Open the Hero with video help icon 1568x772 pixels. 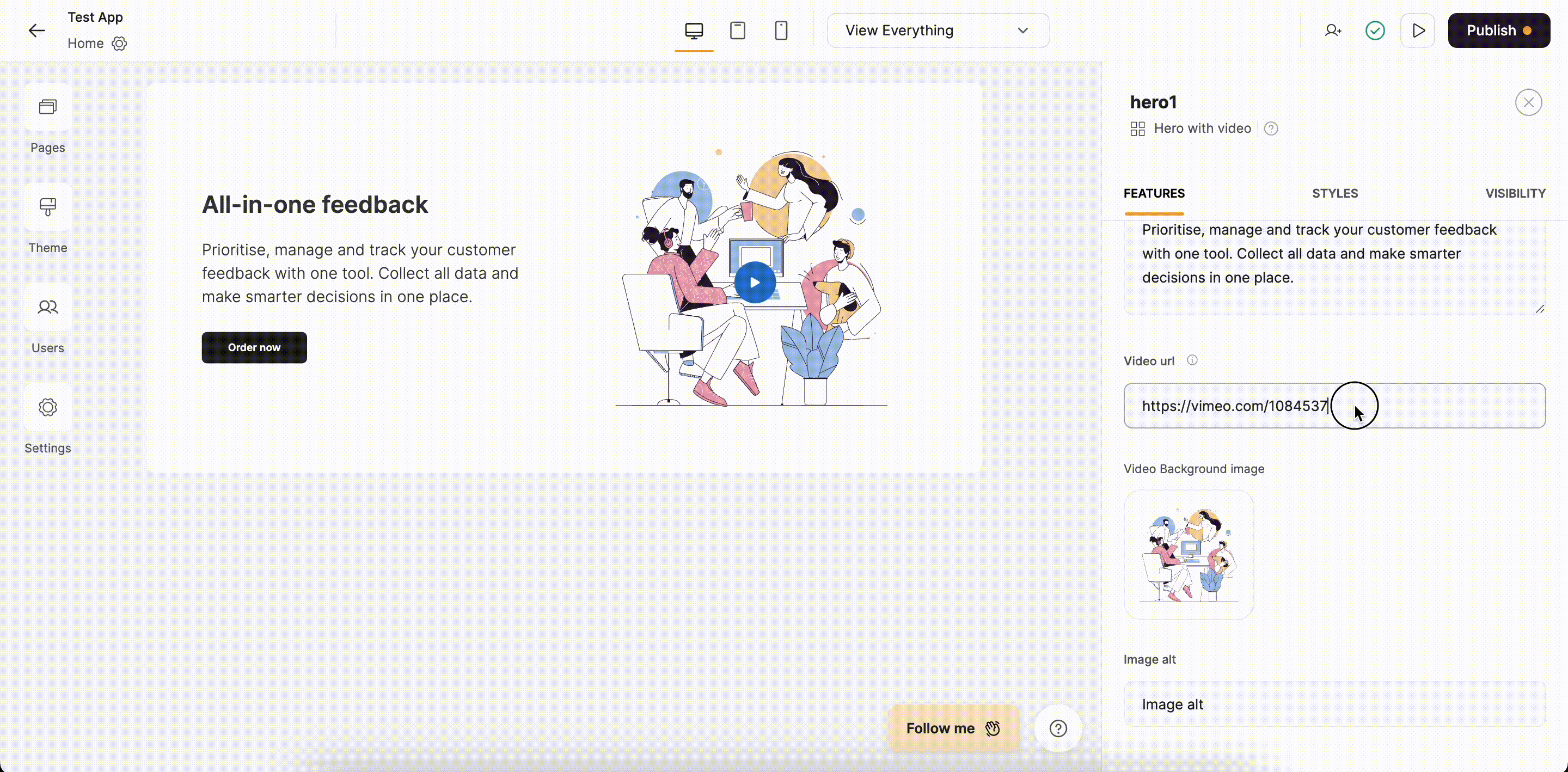click(x=1271, y=128)
